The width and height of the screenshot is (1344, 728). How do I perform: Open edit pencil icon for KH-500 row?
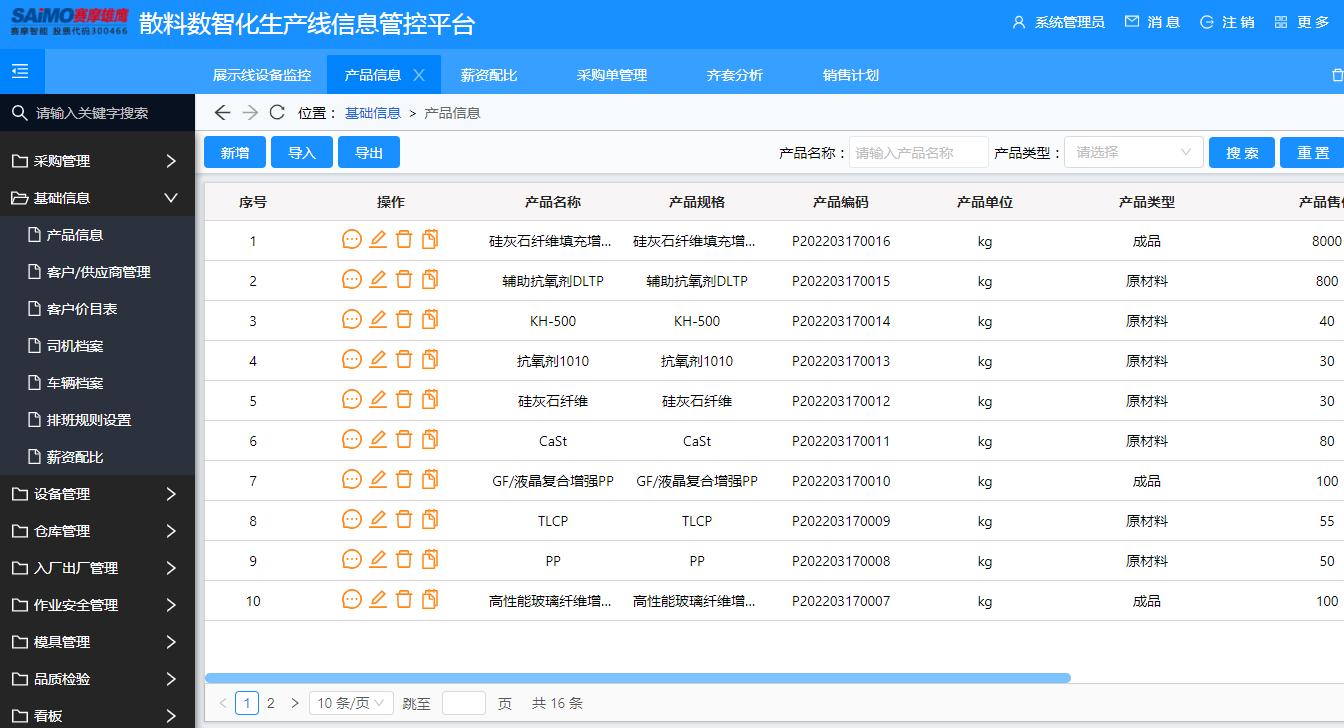pyautogui.click(x=376, y=319)
